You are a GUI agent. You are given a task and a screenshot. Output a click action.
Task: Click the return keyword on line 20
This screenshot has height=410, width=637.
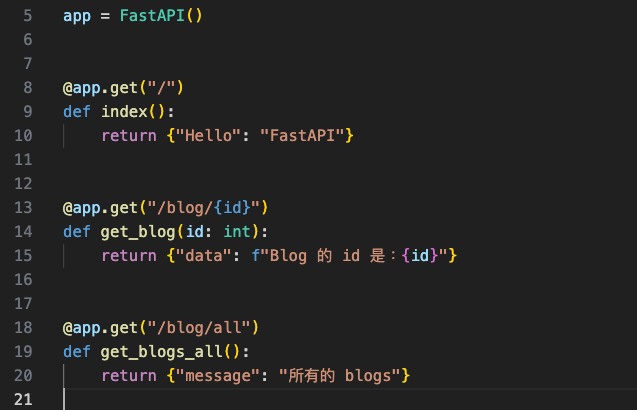click(129, 376)
